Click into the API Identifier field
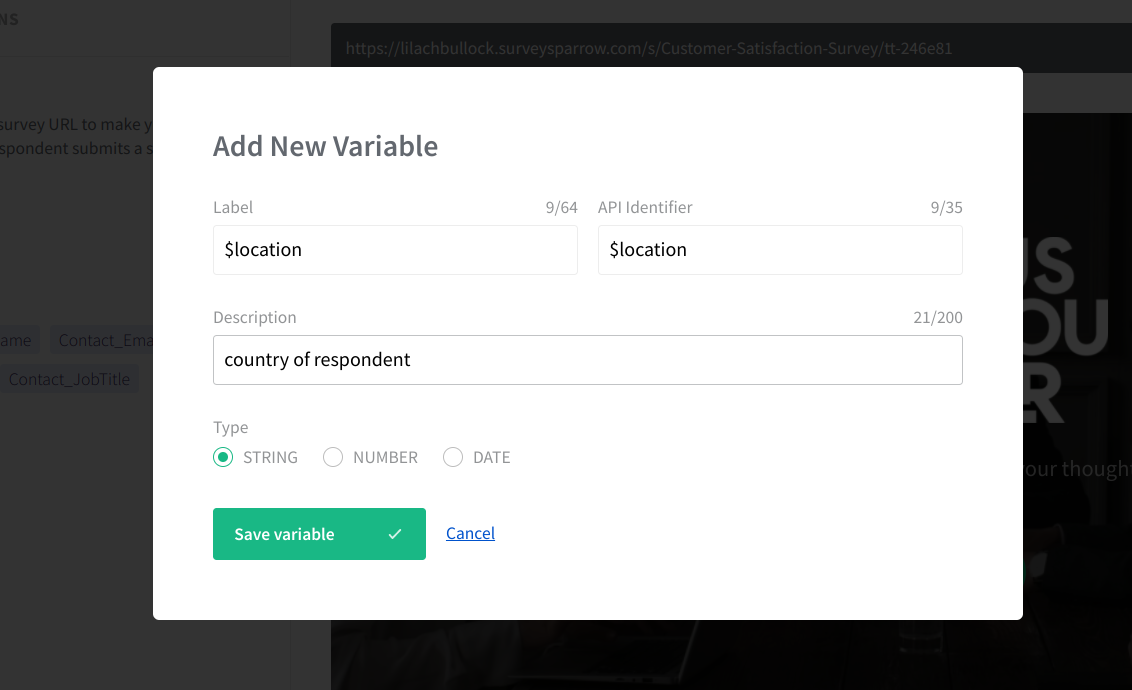The height and width of the screenshot is (690, 1132). (x=780, y=250)
